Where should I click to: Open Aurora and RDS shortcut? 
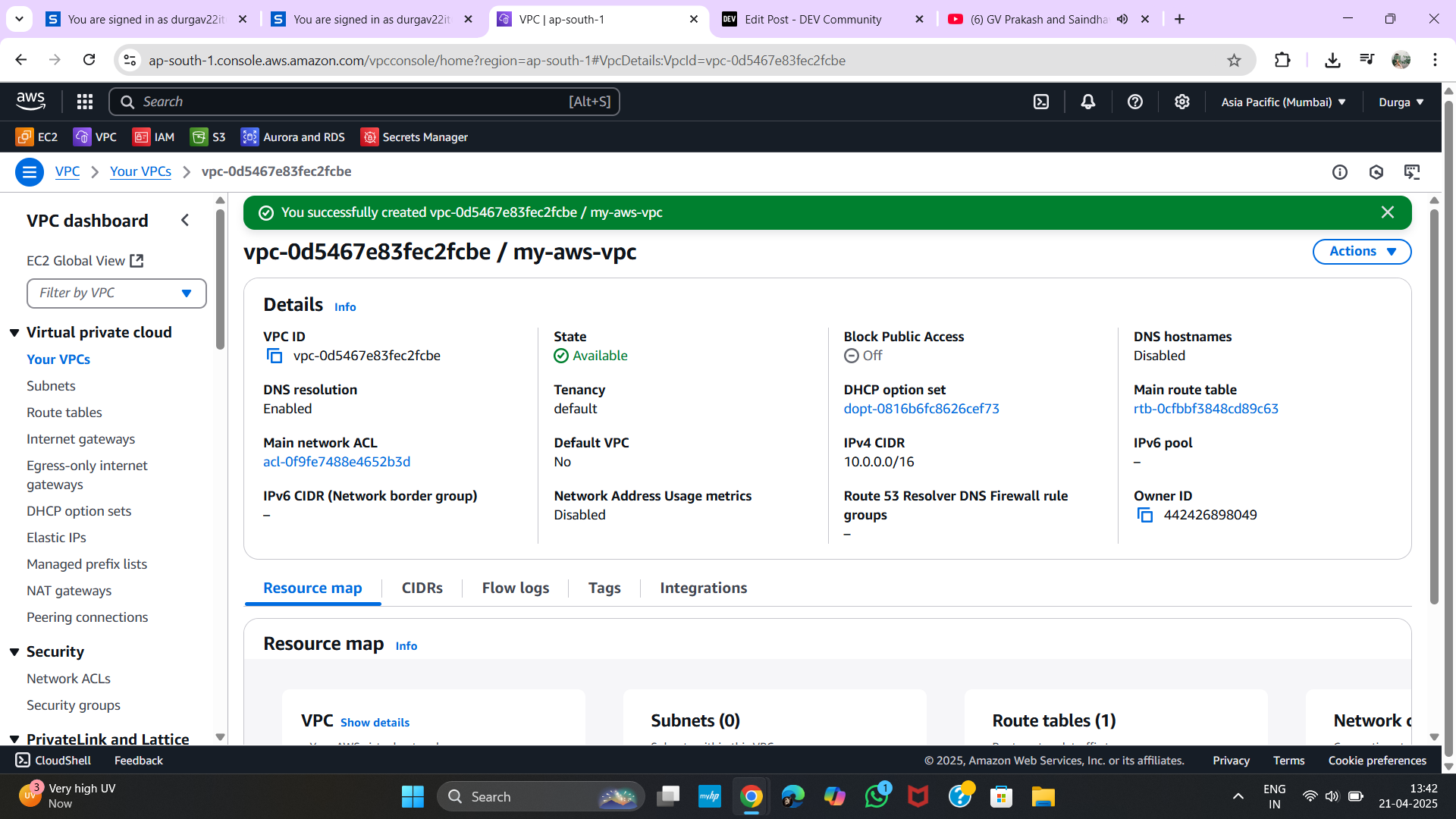coord(293,136)
